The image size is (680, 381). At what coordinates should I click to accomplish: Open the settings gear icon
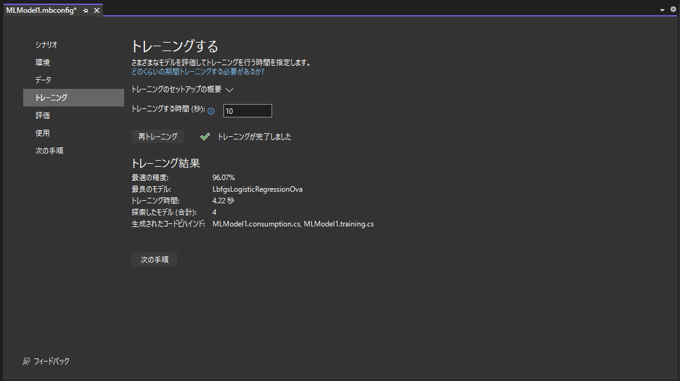[673, 10]
